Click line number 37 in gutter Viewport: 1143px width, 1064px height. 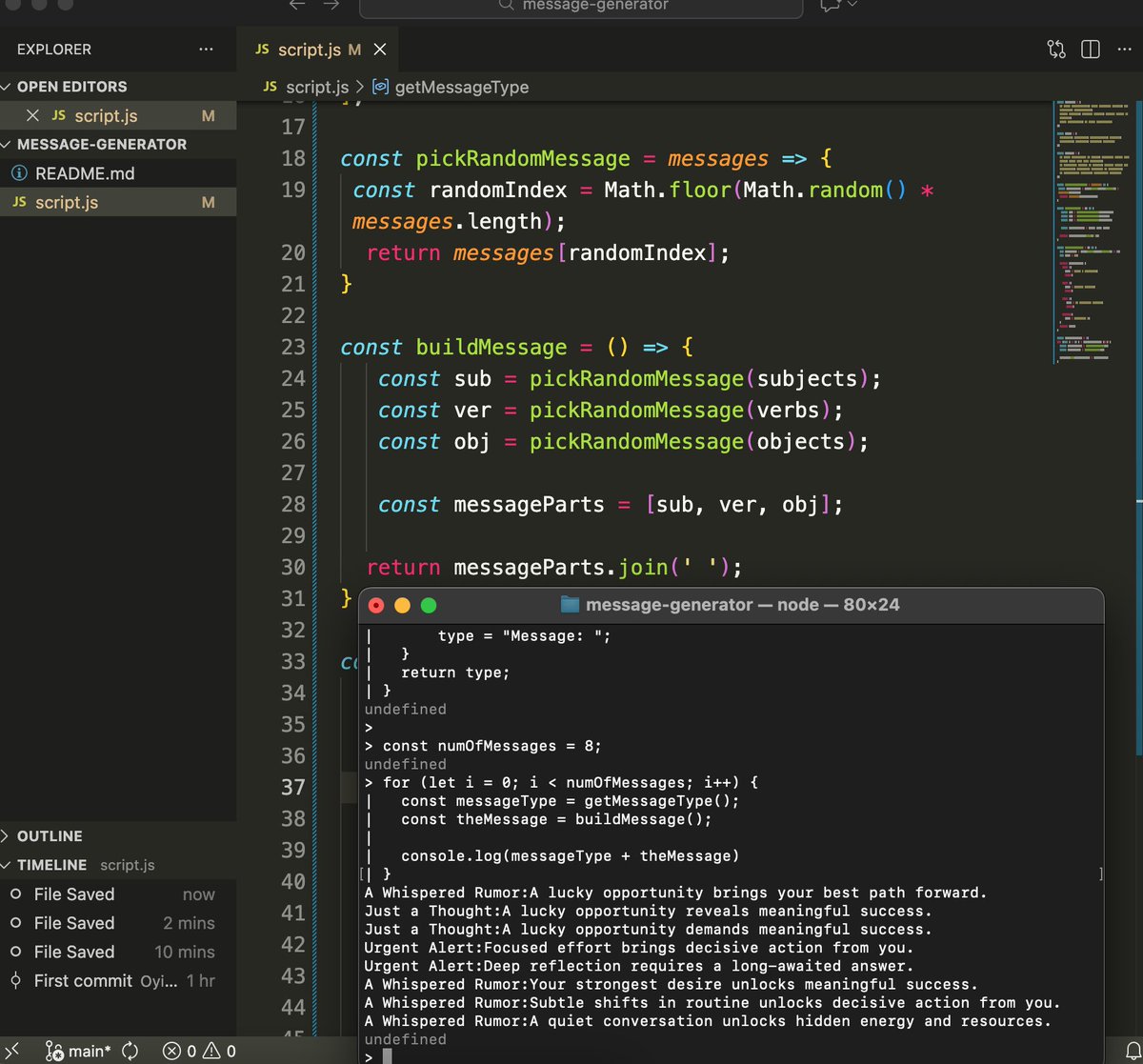(x=293, y=787)
